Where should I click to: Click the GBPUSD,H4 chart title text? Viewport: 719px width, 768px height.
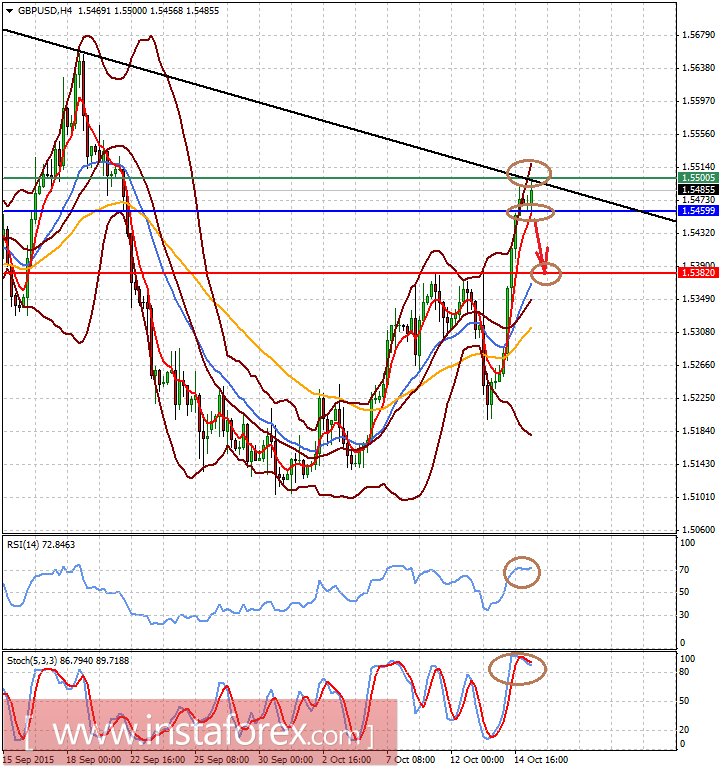(x=41, y=10)
